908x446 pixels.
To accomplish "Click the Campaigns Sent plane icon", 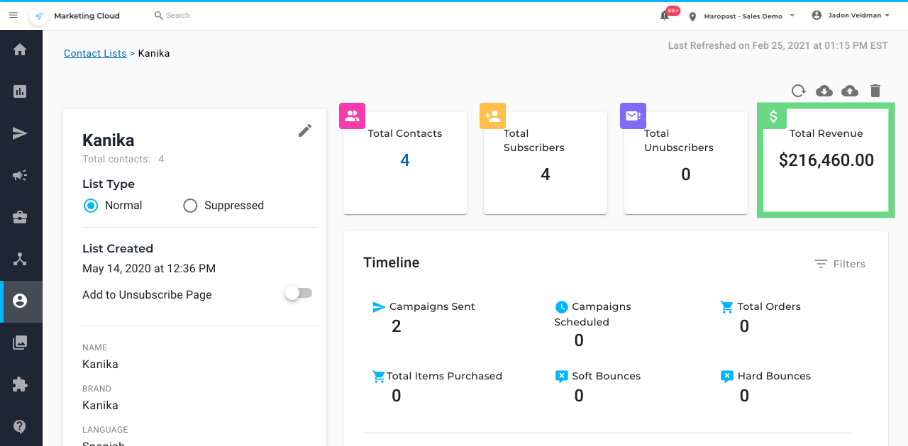I will pos(379,307).
